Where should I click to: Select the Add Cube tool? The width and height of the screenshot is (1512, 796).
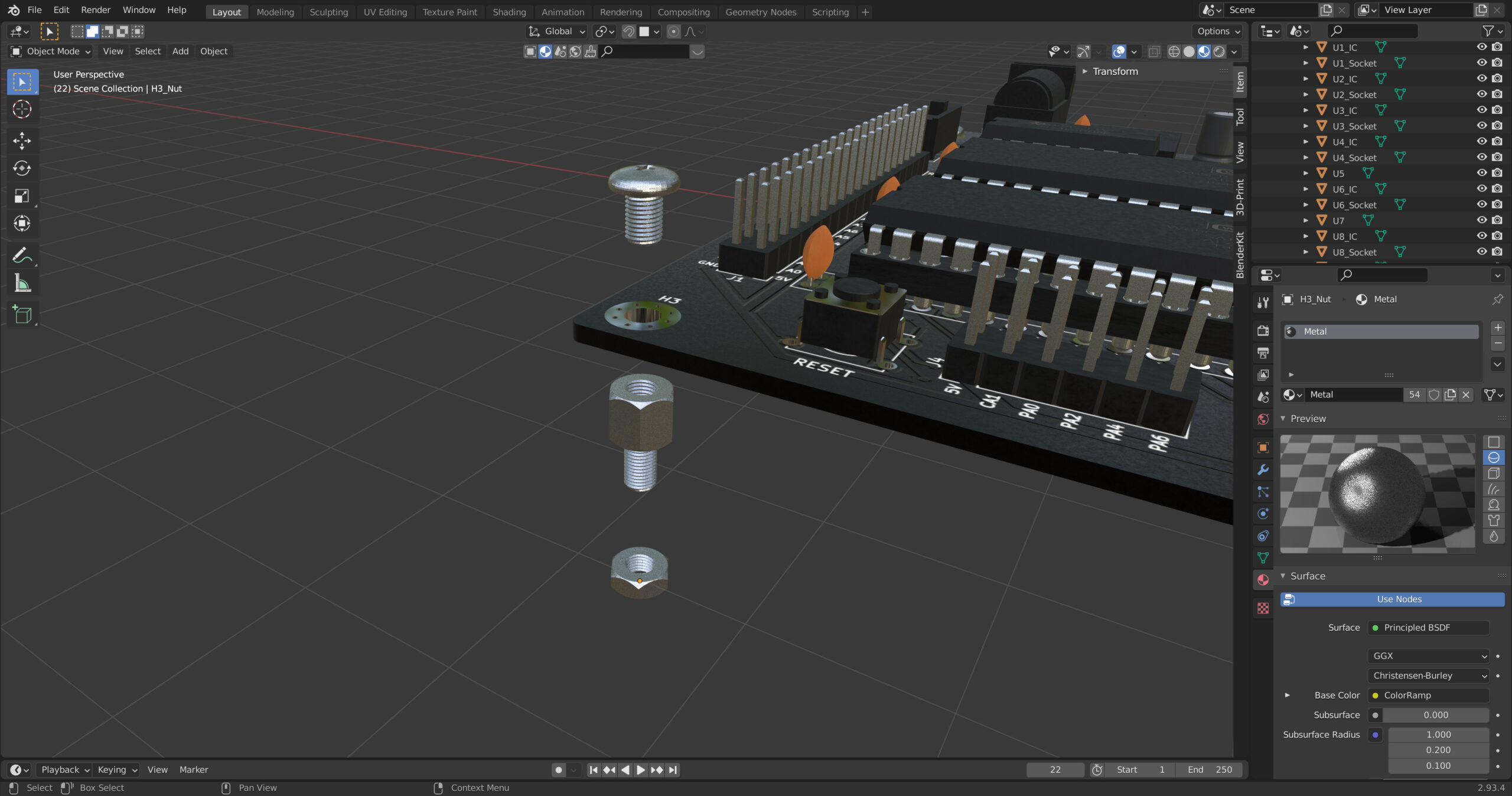point(22,314)
